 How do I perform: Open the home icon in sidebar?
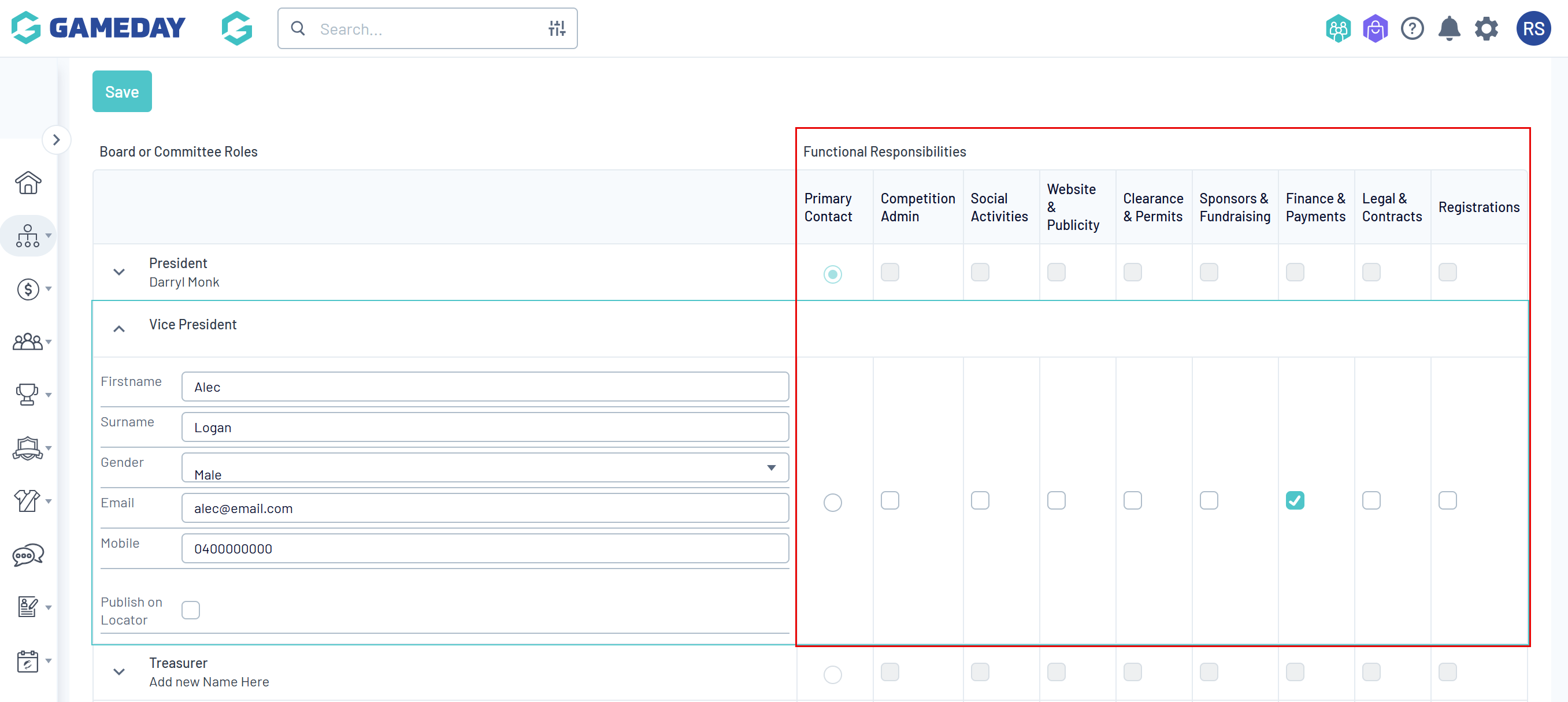pyautogui.click(x=28, y=183)
